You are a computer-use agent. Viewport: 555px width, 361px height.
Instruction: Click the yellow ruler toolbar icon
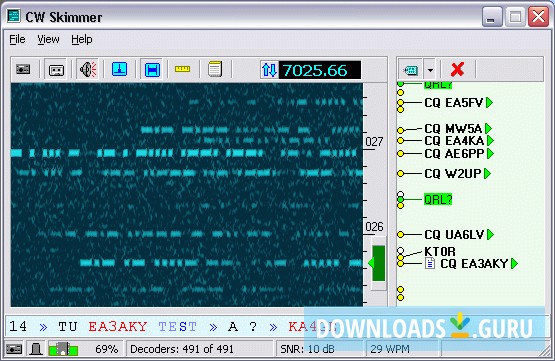point(183,69)
